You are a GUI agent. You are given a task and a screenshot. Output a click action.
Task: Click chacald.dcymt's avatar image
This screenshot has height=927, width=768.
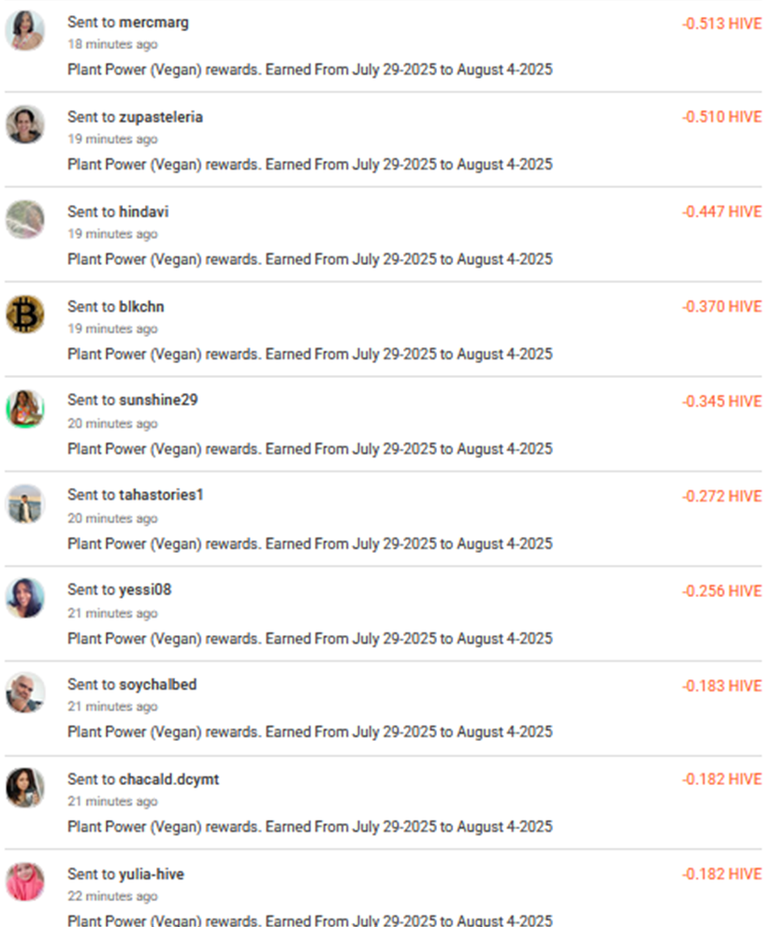click(25, 787)
